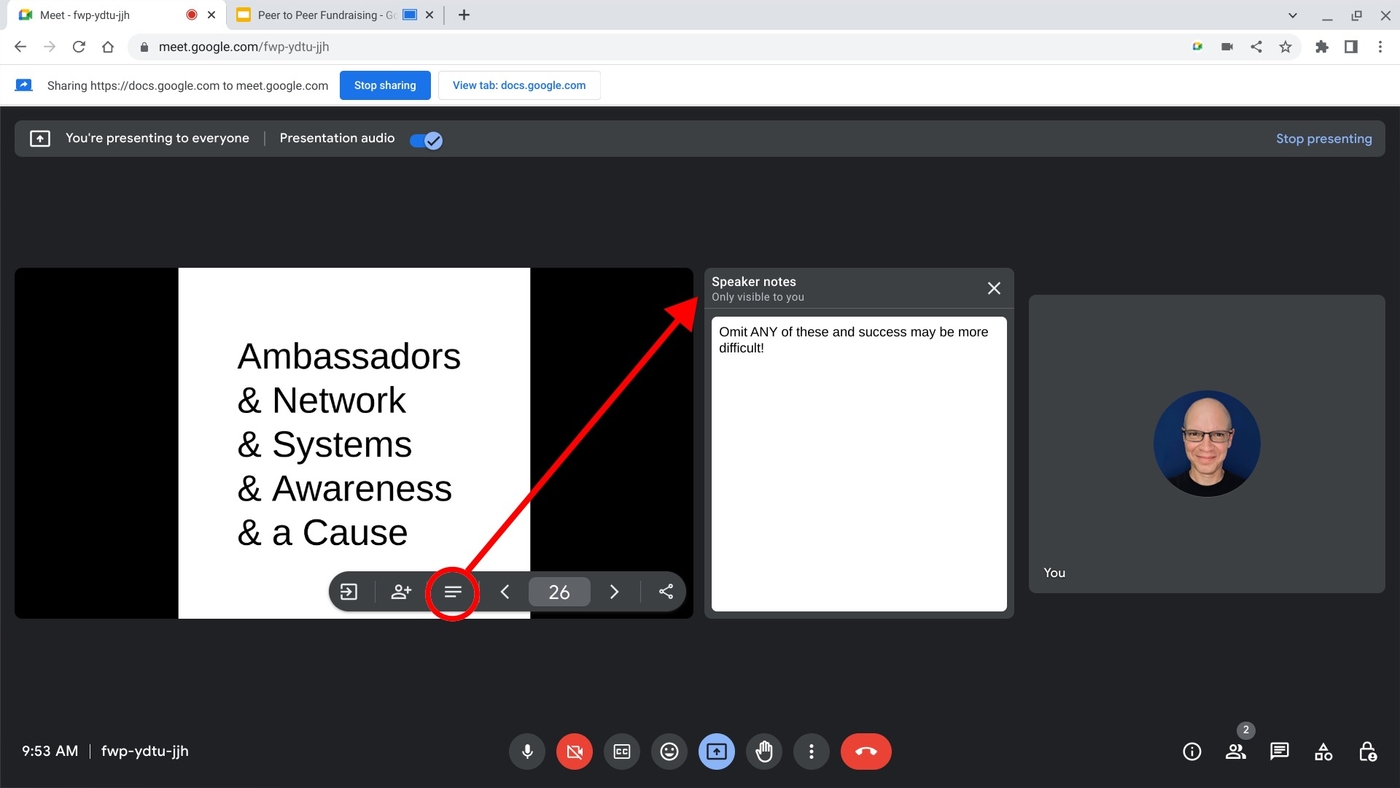The height and width of the screenshot is (788, 1400).
Task: Show the participants list
Action: pos(1236,751)
